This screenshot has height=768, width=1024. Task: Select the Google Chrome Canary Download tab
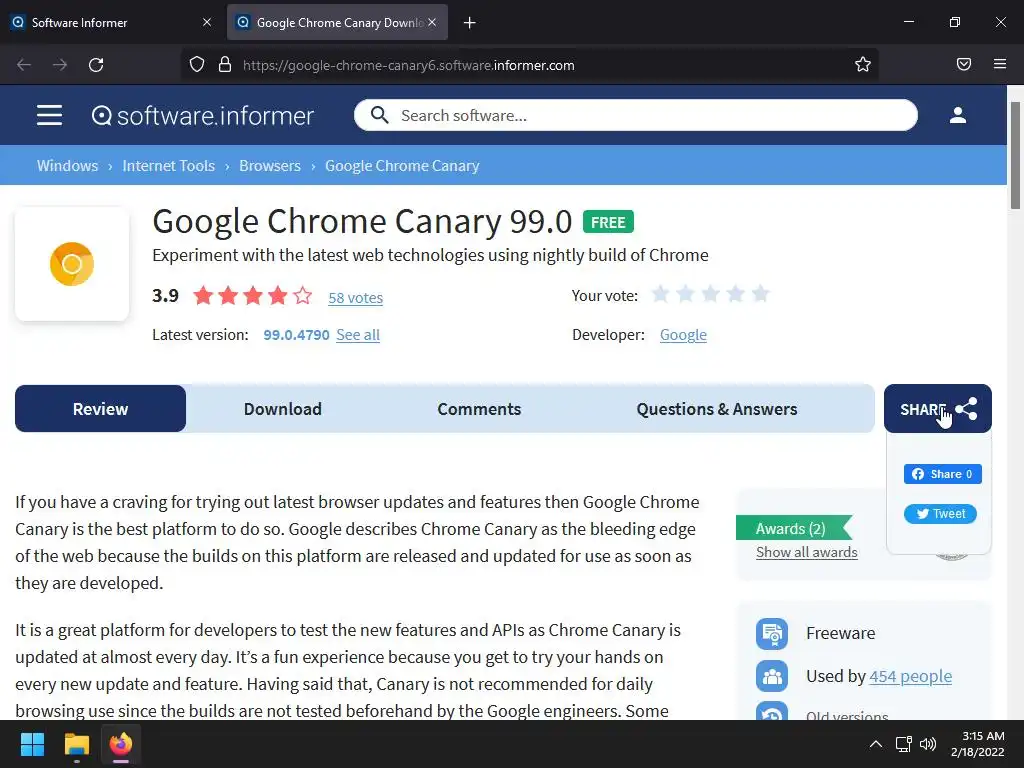[x=337, y=22]
